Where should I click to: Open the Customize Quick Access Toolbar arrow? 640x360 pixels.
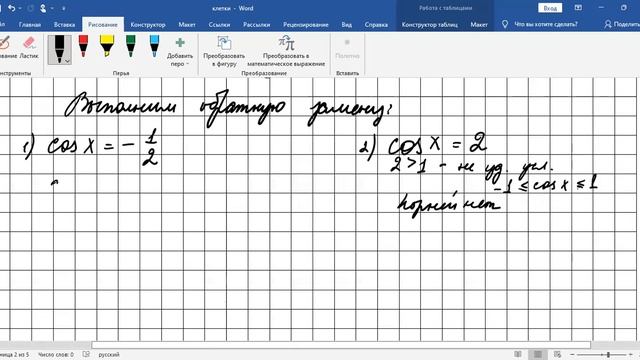pos(63,9)
